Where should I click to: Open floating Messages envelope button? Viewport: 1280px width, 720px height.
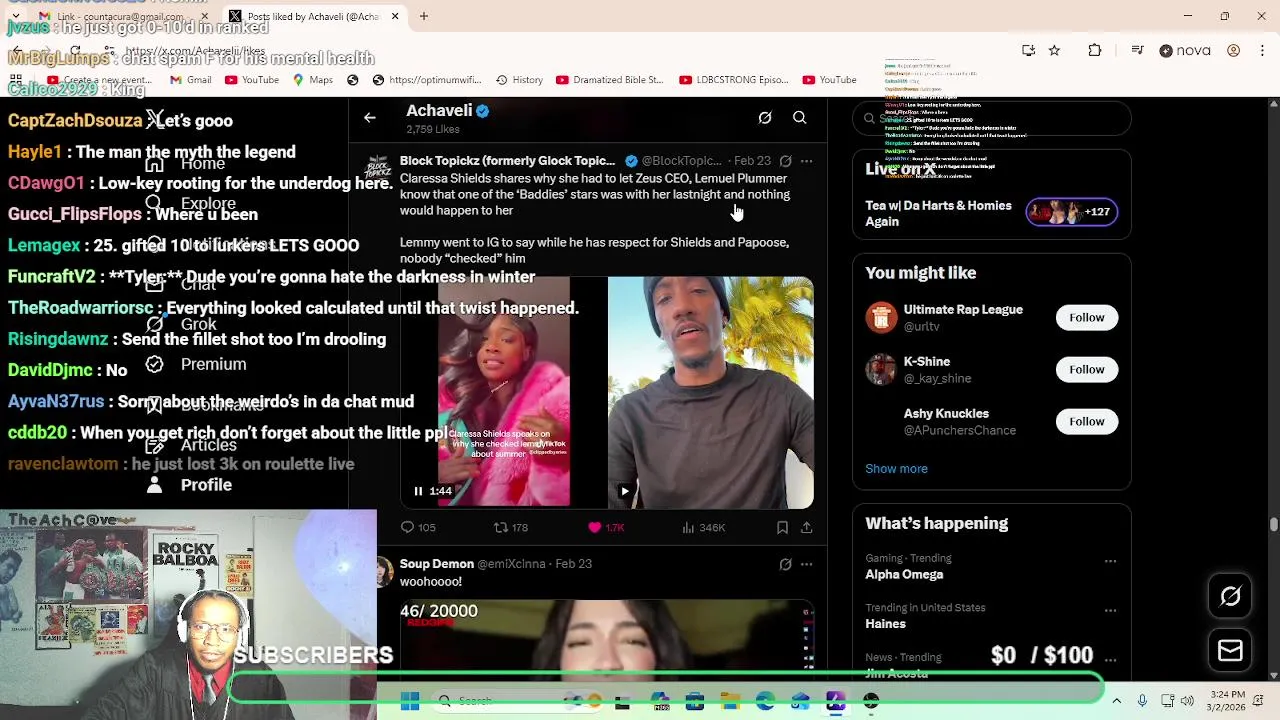(x=1230, y=651)
